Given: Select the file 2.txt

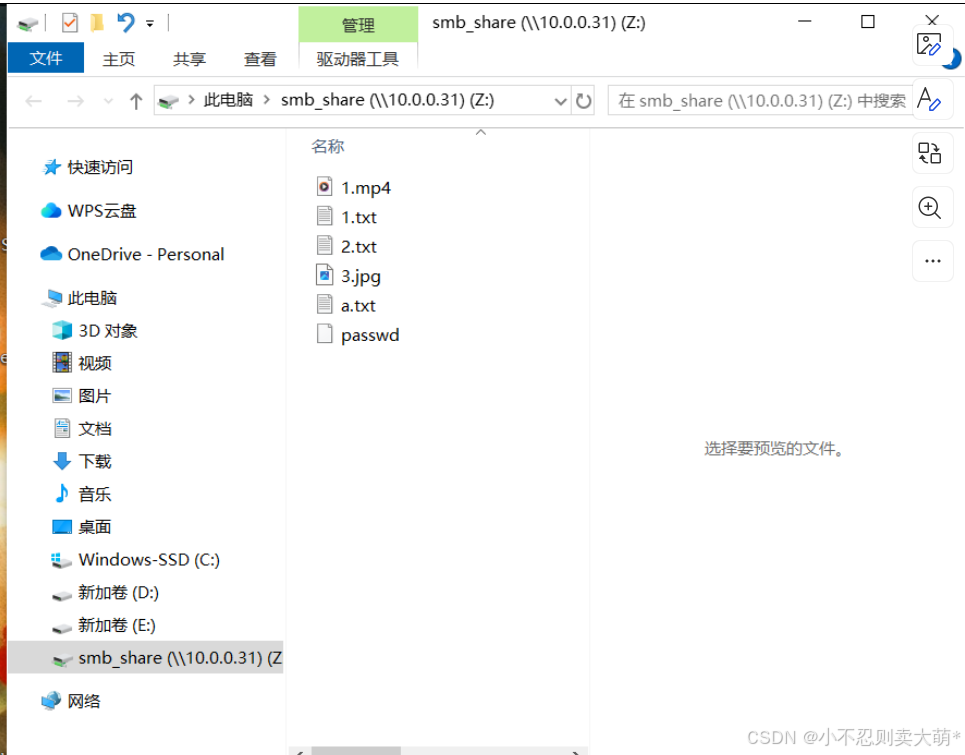Looking at the screenshot, I should point(359,247).
